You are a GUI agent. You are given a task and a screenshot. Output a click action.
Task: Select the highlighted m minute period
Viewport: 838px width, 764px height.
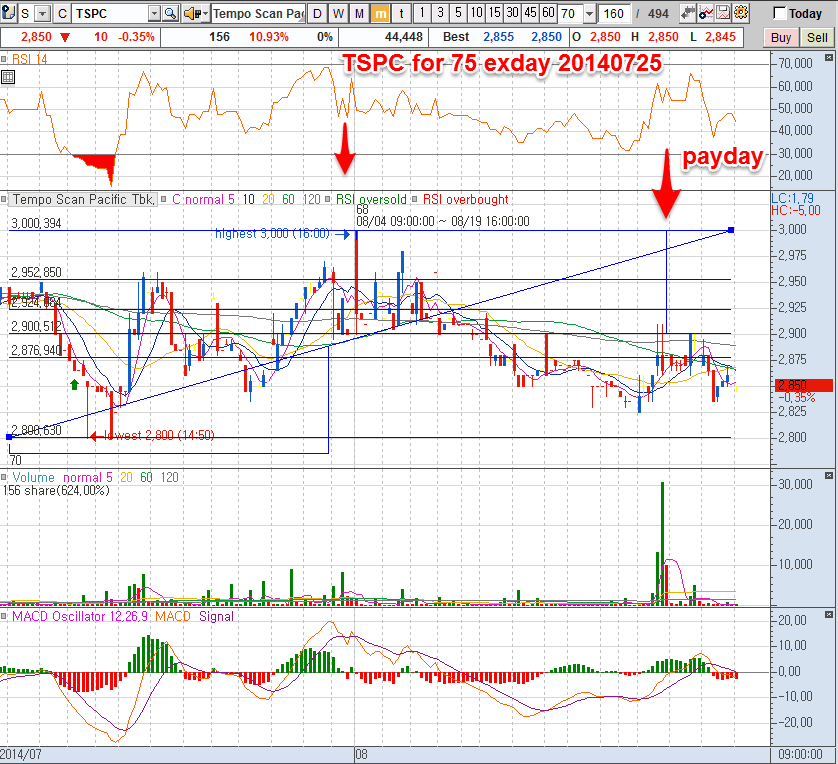tap(380, 13)
